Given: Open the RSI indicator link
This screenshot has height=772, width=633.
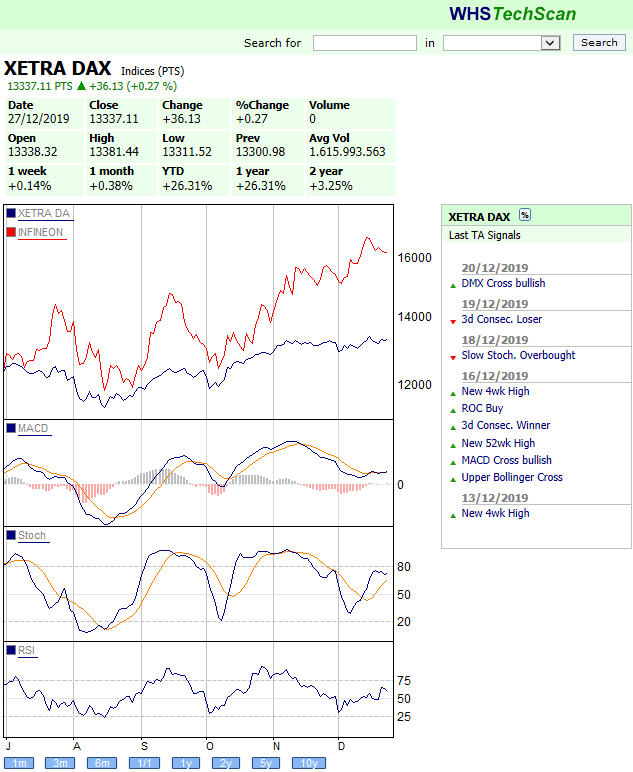Looking at the screenshot, I should point(27,650).
